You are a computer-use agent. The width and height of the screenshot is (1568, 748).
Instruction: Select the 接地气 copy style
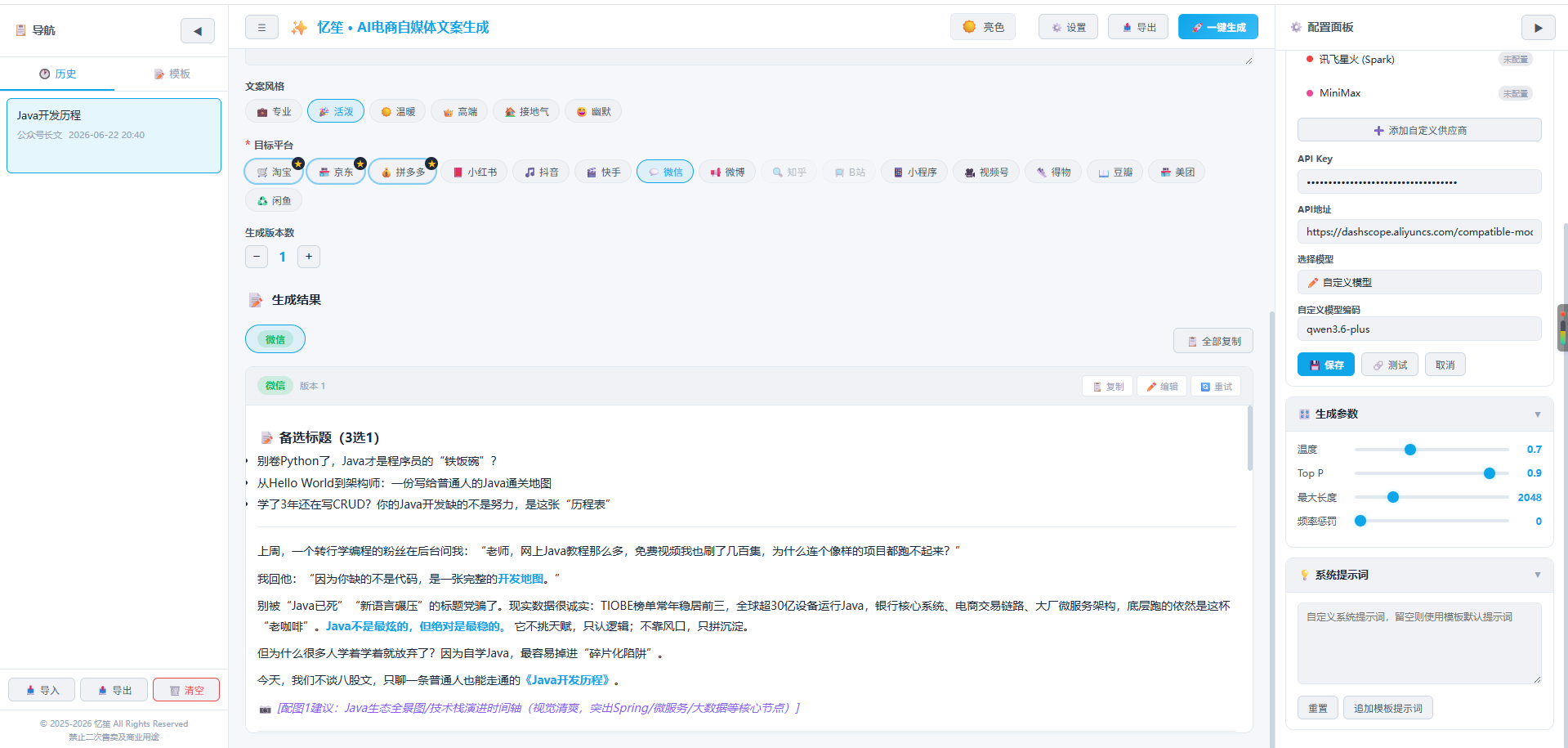pos(526,111)
